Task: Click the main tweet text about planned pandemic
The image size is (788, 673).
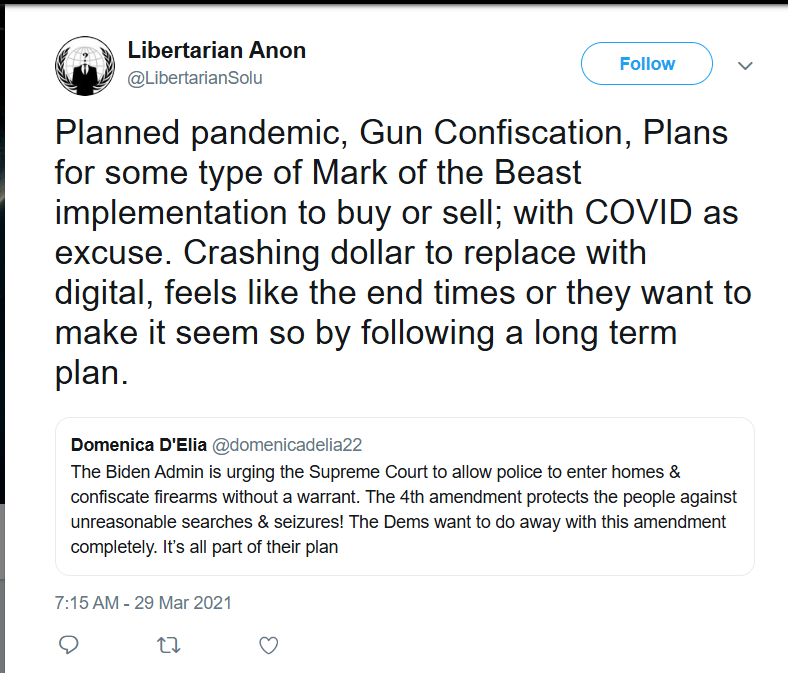Action: coord(403,252)
